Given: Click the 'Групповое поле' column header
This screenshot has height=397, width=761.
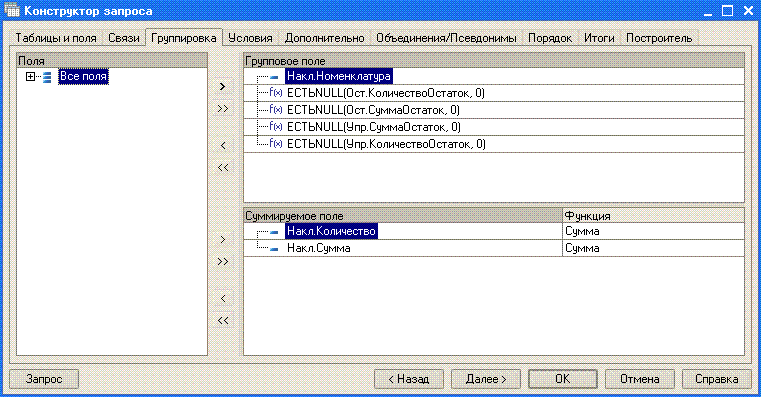Looking at the screenshot, I should pos(494,61).
